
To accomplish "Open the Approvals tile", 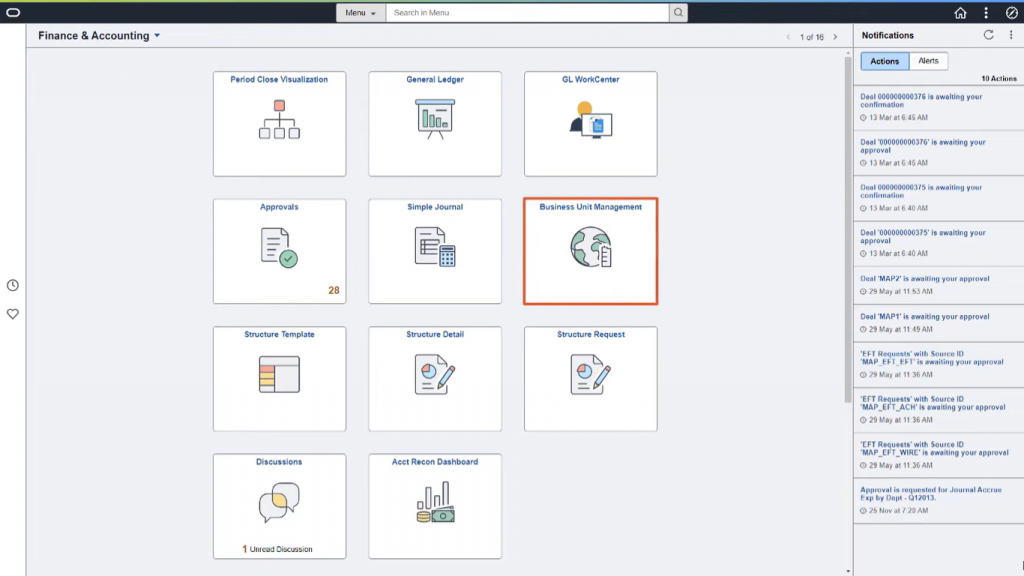I will [x=280, y=251].
